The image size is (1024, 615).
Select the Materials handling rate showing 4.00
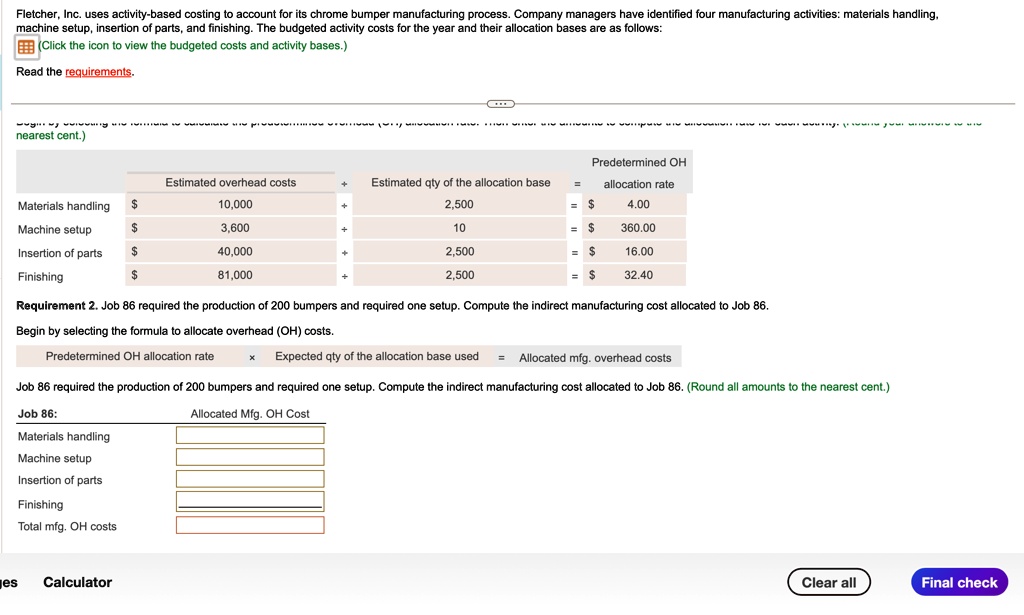coord(640,205)
